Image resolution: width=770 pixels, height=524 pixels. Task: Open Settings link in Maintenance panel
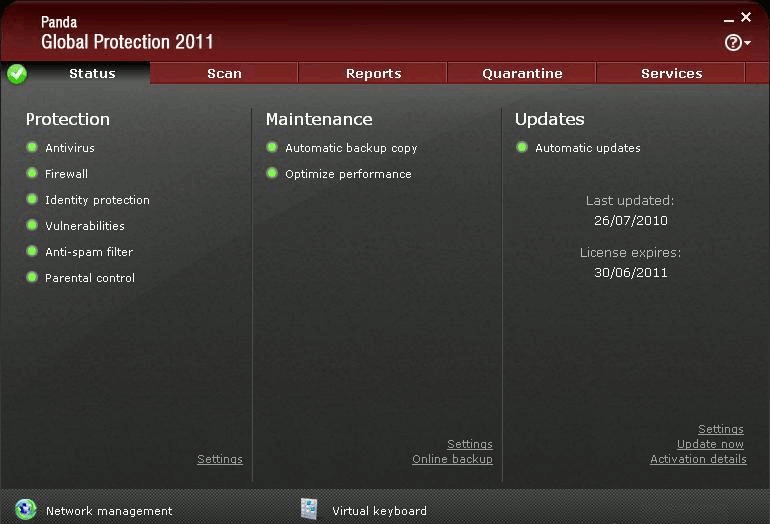pos(469,444)
